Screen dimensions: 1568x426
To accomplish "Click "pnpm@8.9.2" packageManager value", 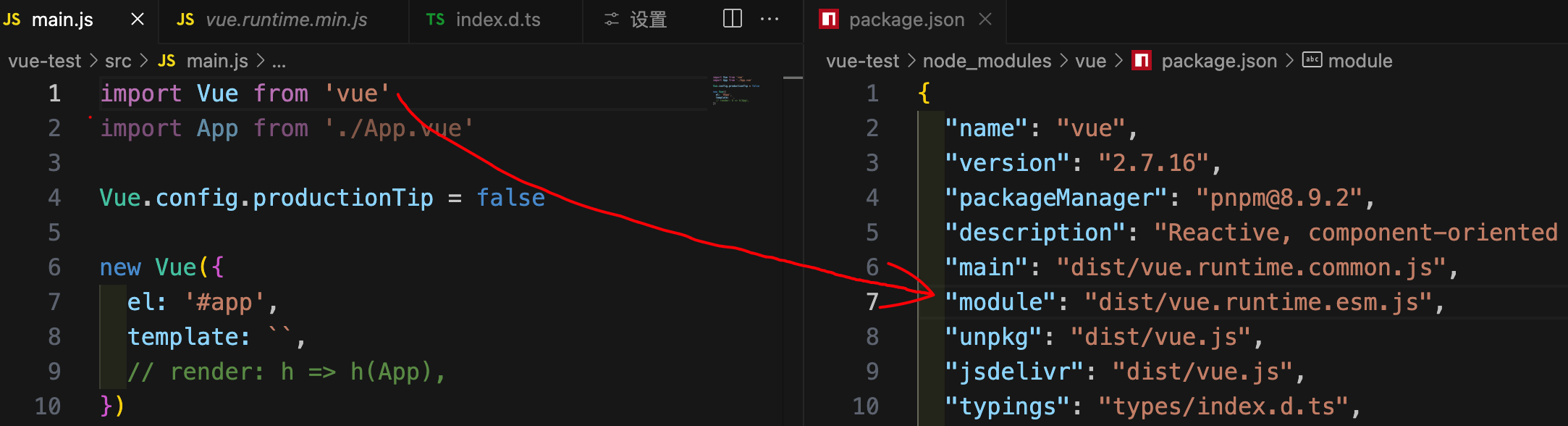I will coord(1279,198).
